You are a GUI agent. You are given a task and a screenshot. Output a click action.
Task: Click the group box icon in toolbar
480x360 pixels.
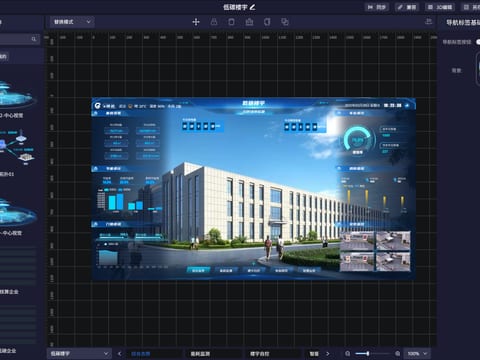point(249,22)
